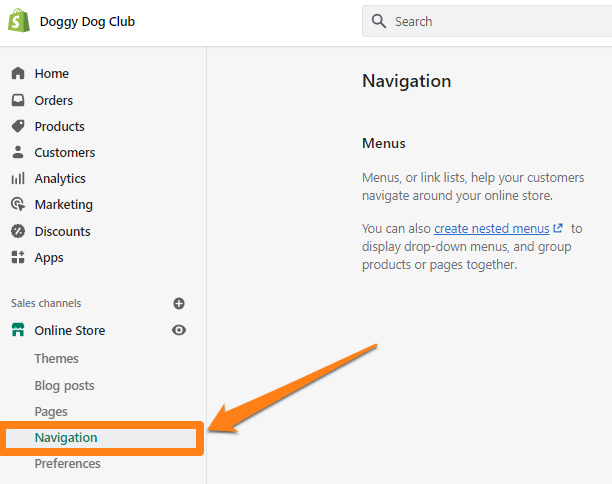The image size is (612, 484).
Task: Click the Customers person icon
Action: [x=18, y=152]
